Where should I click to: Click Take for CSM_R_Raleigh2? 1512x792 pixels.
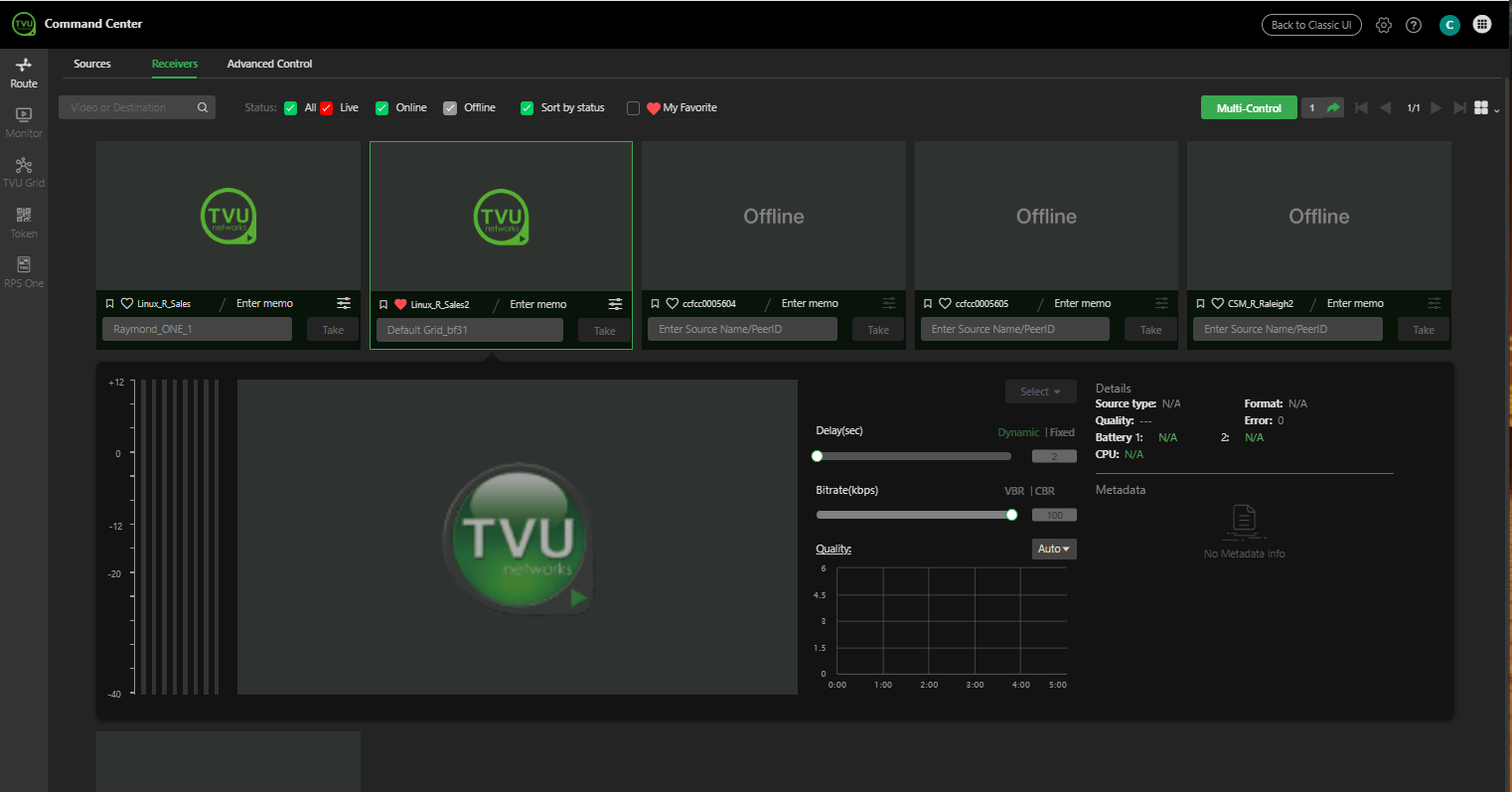[1424, 330]
